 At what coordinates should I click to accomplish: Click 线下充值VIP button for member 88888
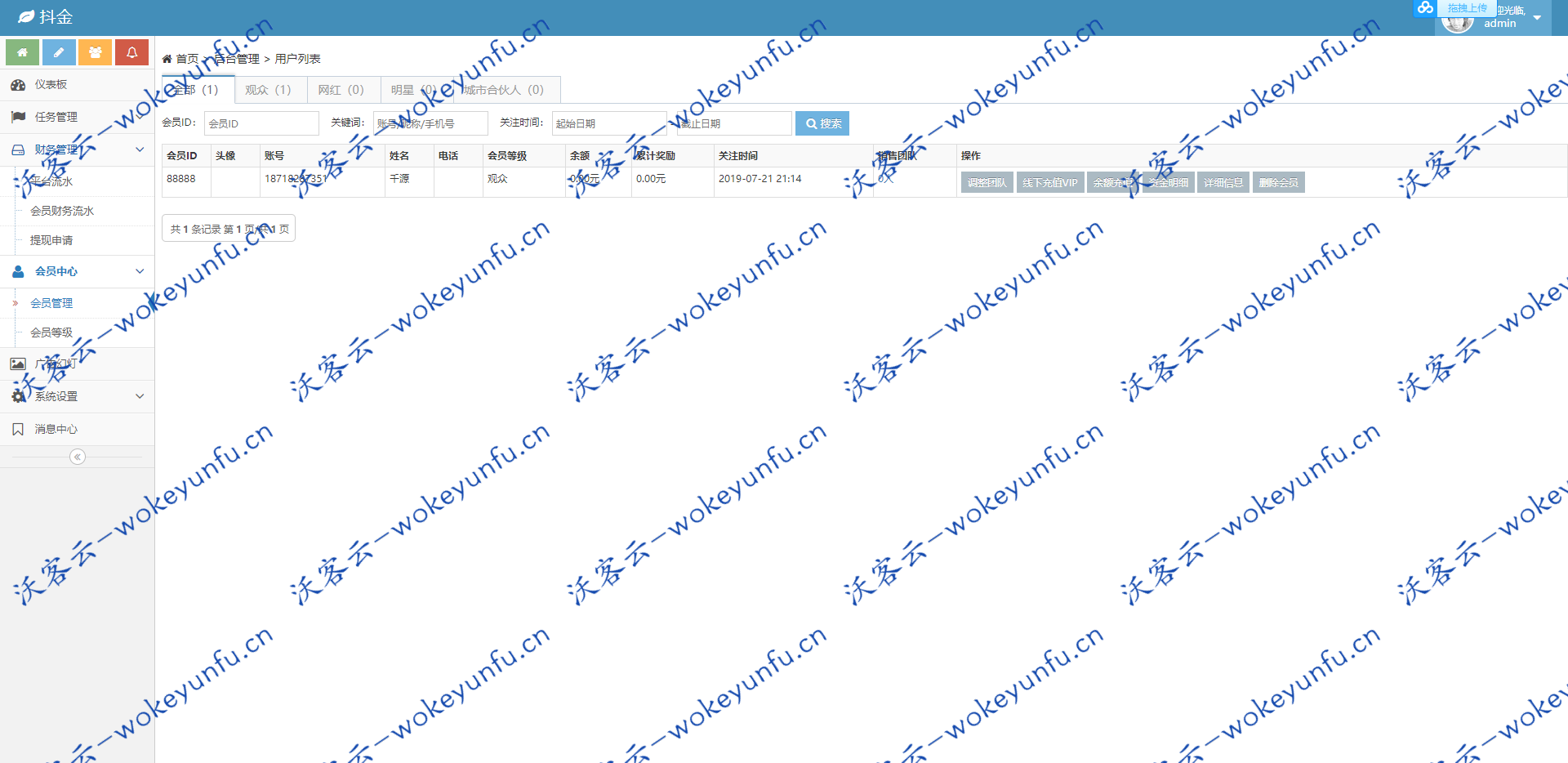pyautogui.click(x=1050, y=182)
